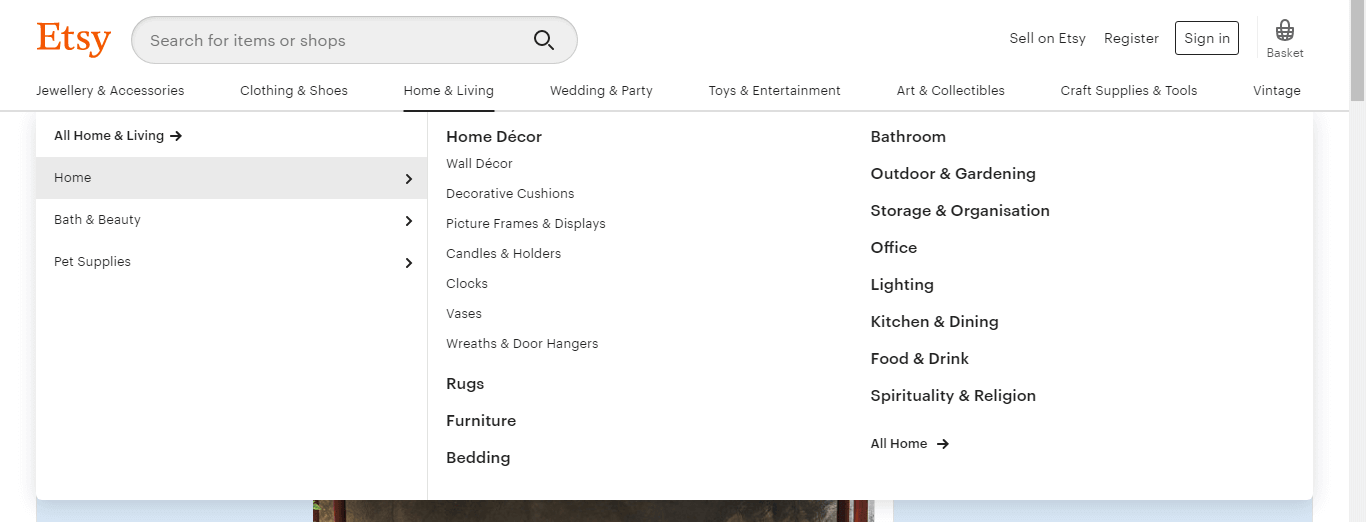Open the Lighting category
The height and width of the screenshot is (522, 1366).
tap(902, 285)
